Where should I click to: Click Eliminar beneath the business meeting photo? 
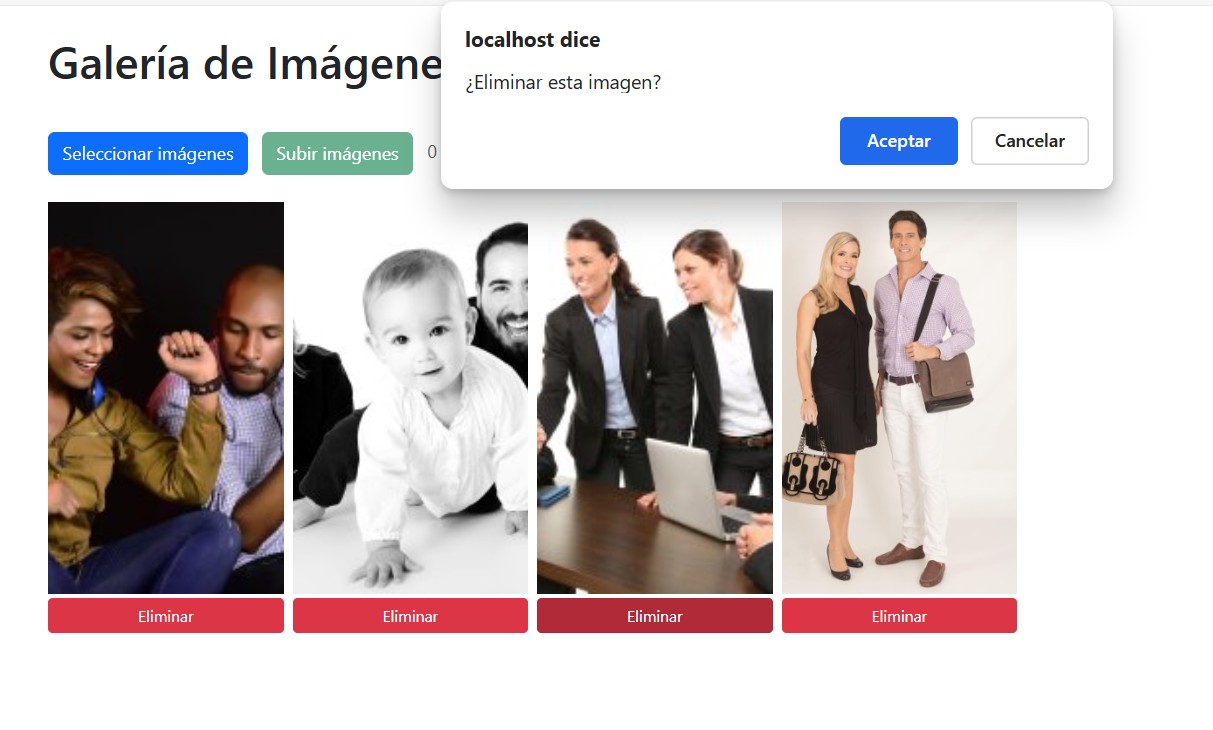(655, 616)
